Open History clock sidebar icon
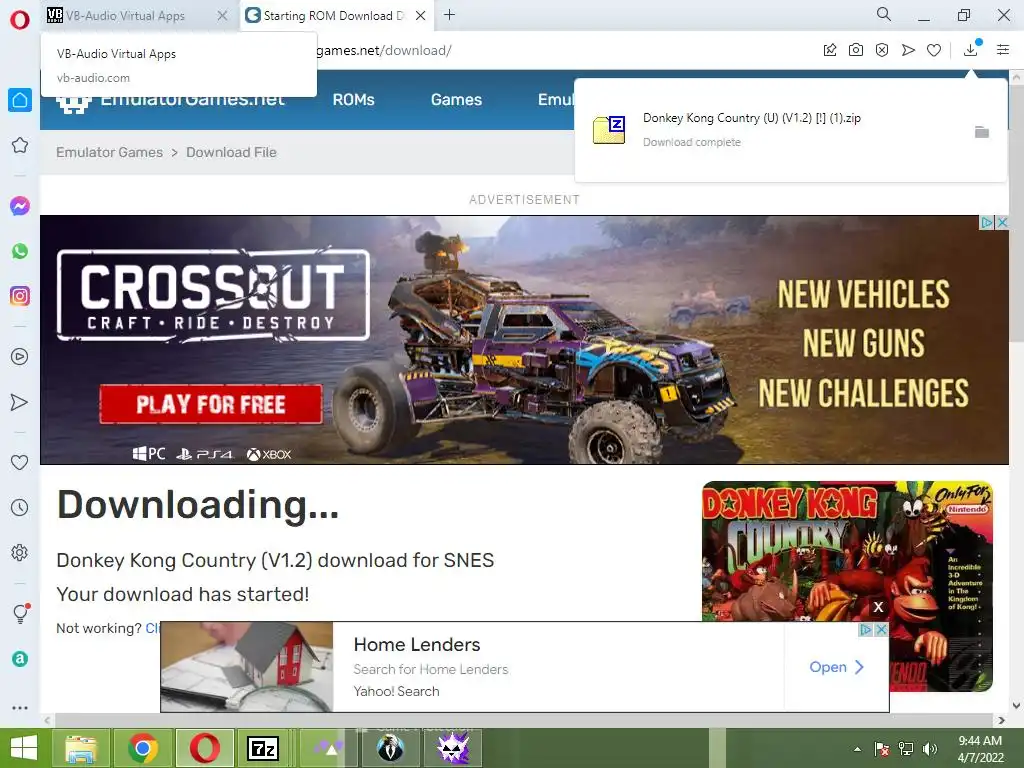Image resolution: width=1024 pixels, height=768 pixels. [x=20, y=507]
